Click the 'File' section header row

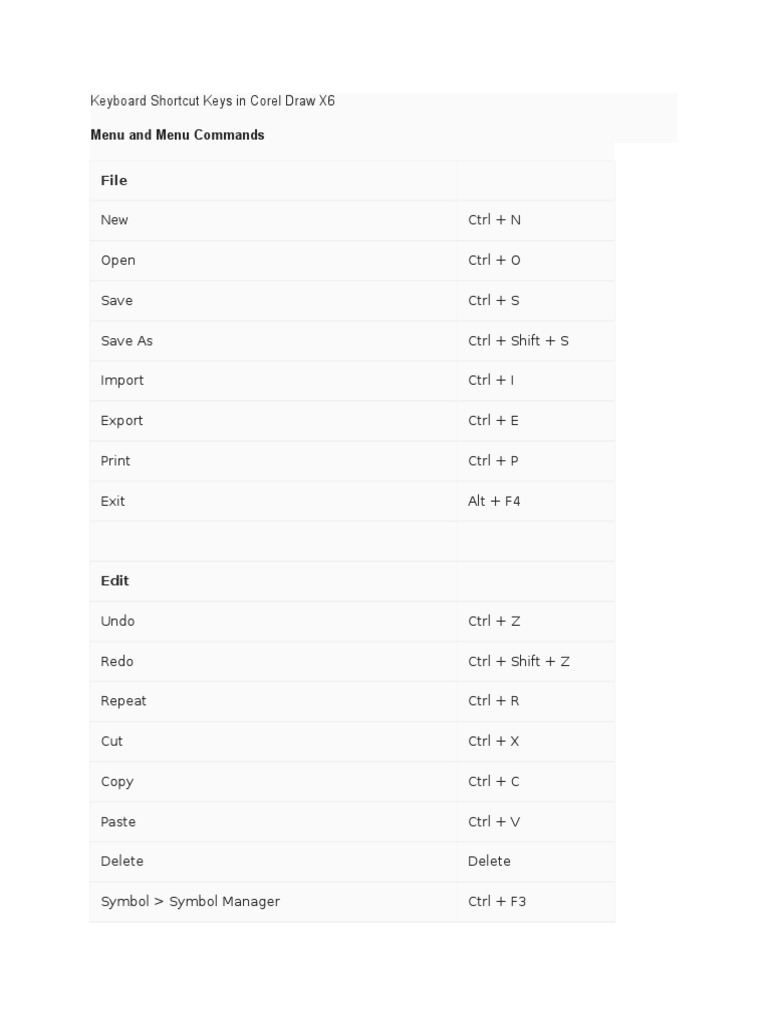(x=114, y=181)
